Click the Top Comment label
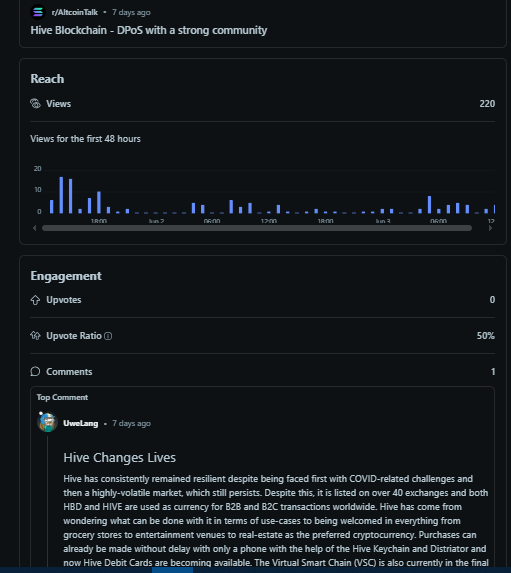511x573 pixels. coord(62,398)
